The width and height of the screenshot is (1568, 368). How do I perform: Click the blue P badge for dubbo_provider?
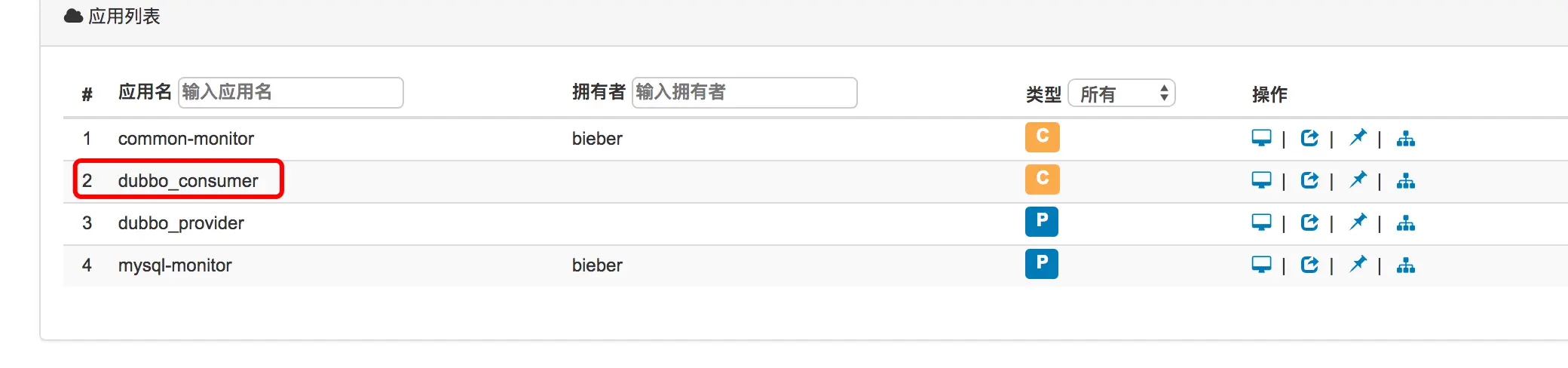pos(1042,222)
